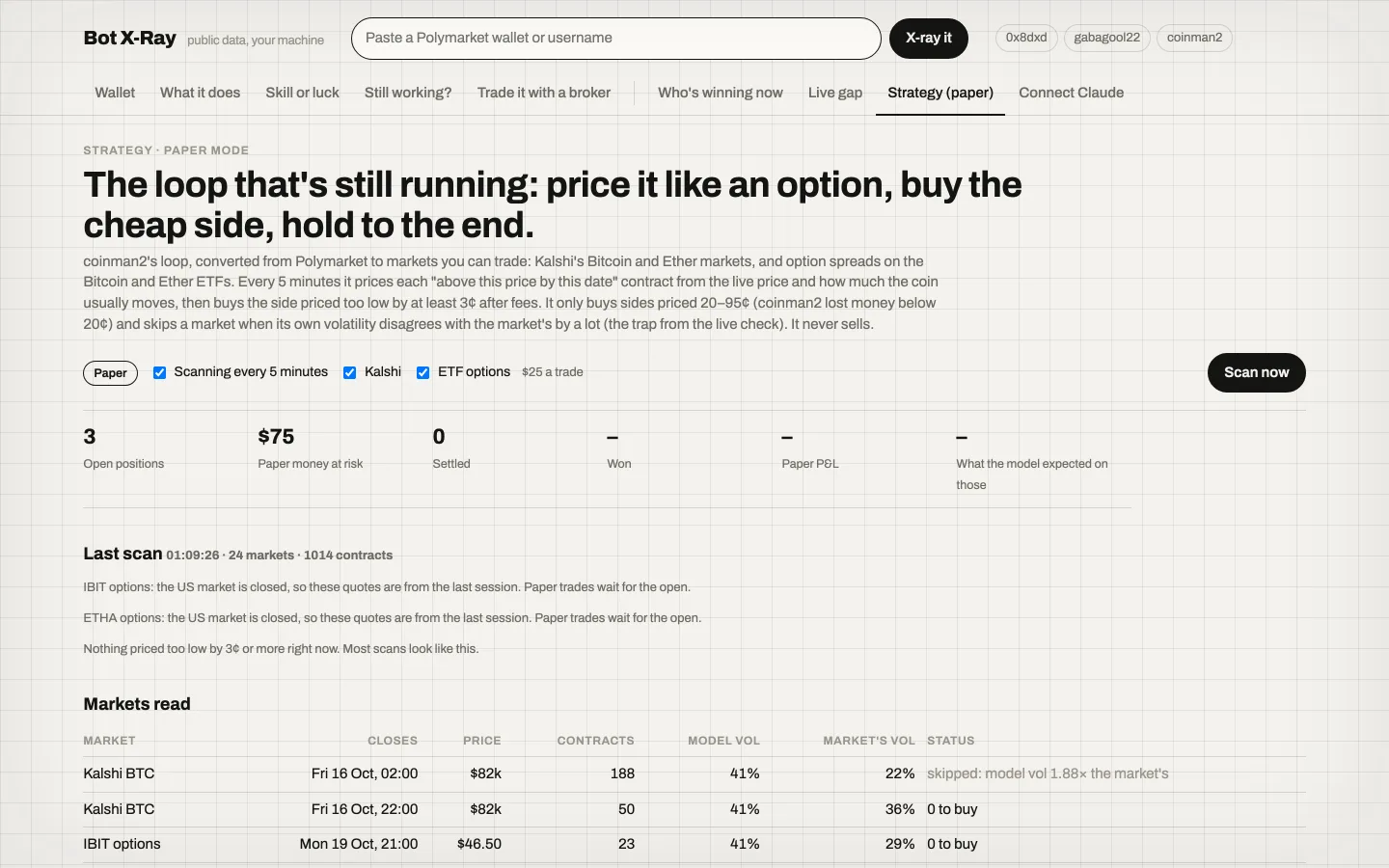Open the Still working? tab

pyautogui.click(x=408, y=93)
